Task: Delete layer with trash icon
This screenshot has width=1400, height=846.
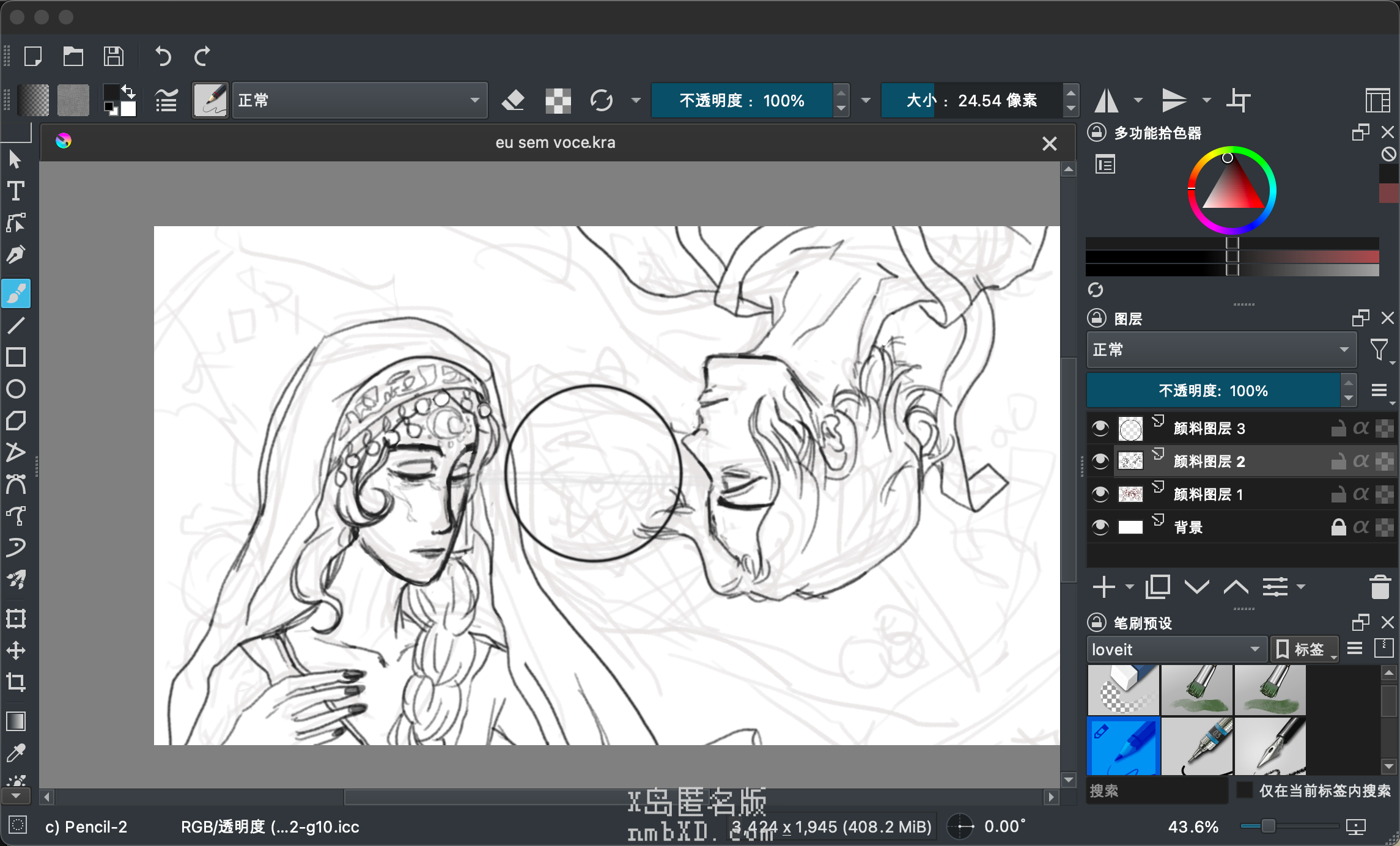Action: (1380, 587)
